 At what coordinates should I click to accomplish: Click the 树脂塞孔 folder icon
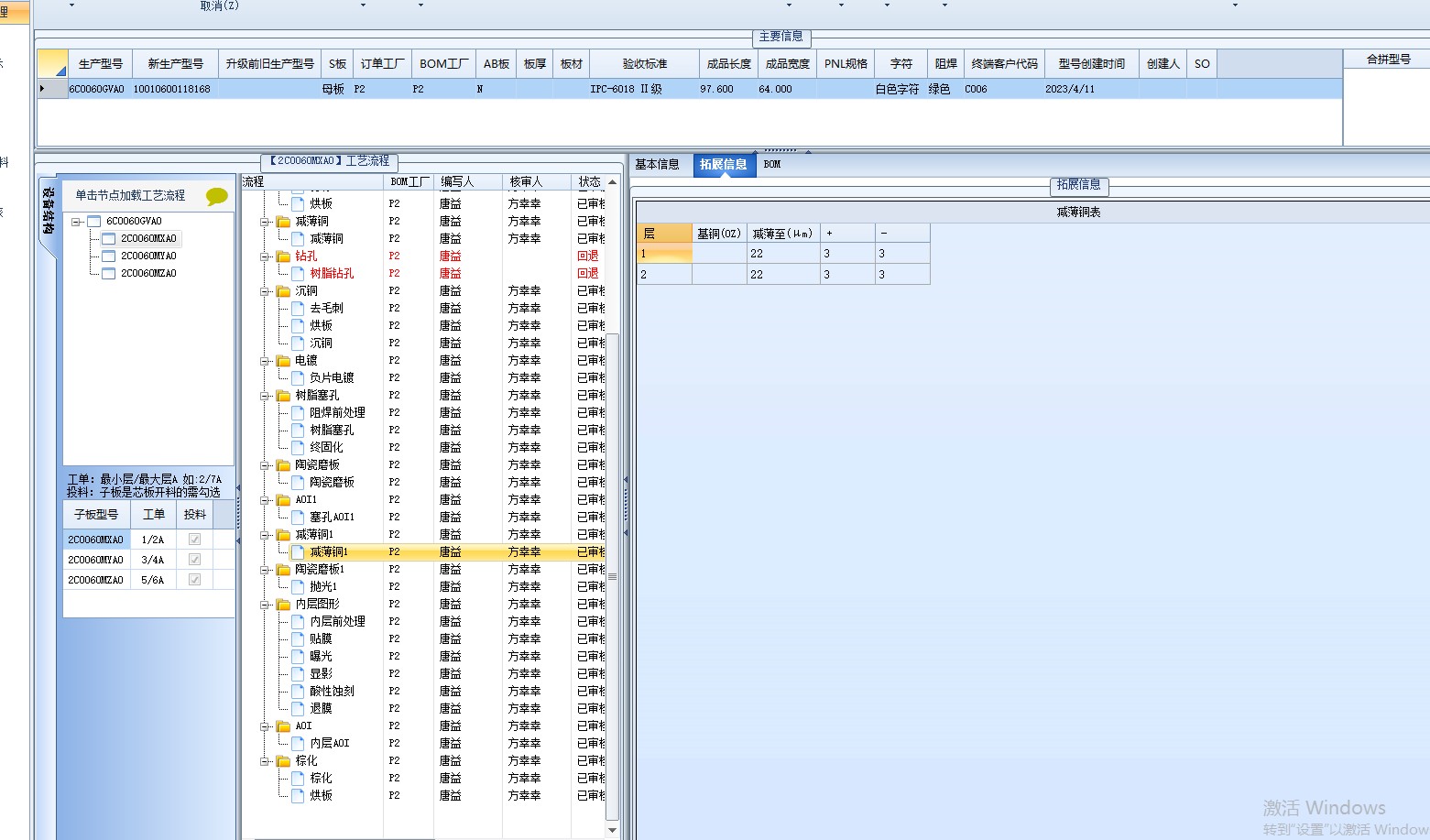(x=283, y=396)
